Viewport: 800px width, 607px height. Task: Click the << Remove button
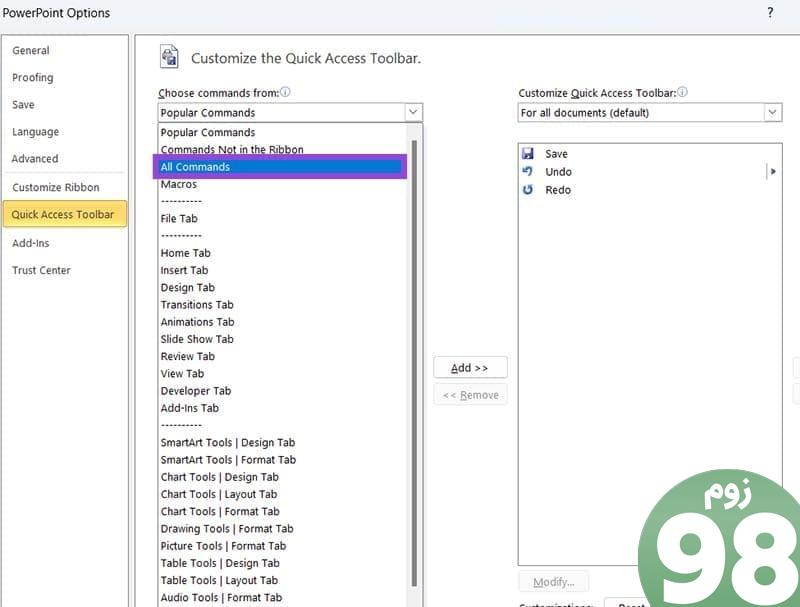[x=470, y=395]
